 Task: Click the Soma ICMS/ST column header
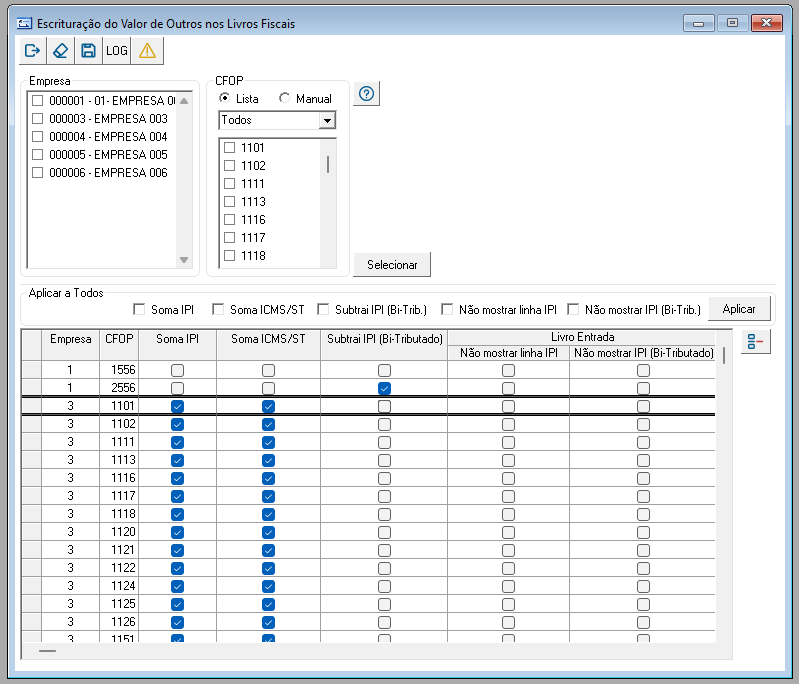click(268, 345)
